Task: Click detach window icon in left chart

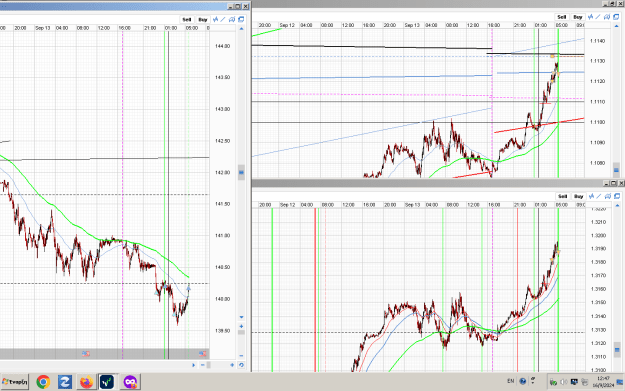Action: 241,19
